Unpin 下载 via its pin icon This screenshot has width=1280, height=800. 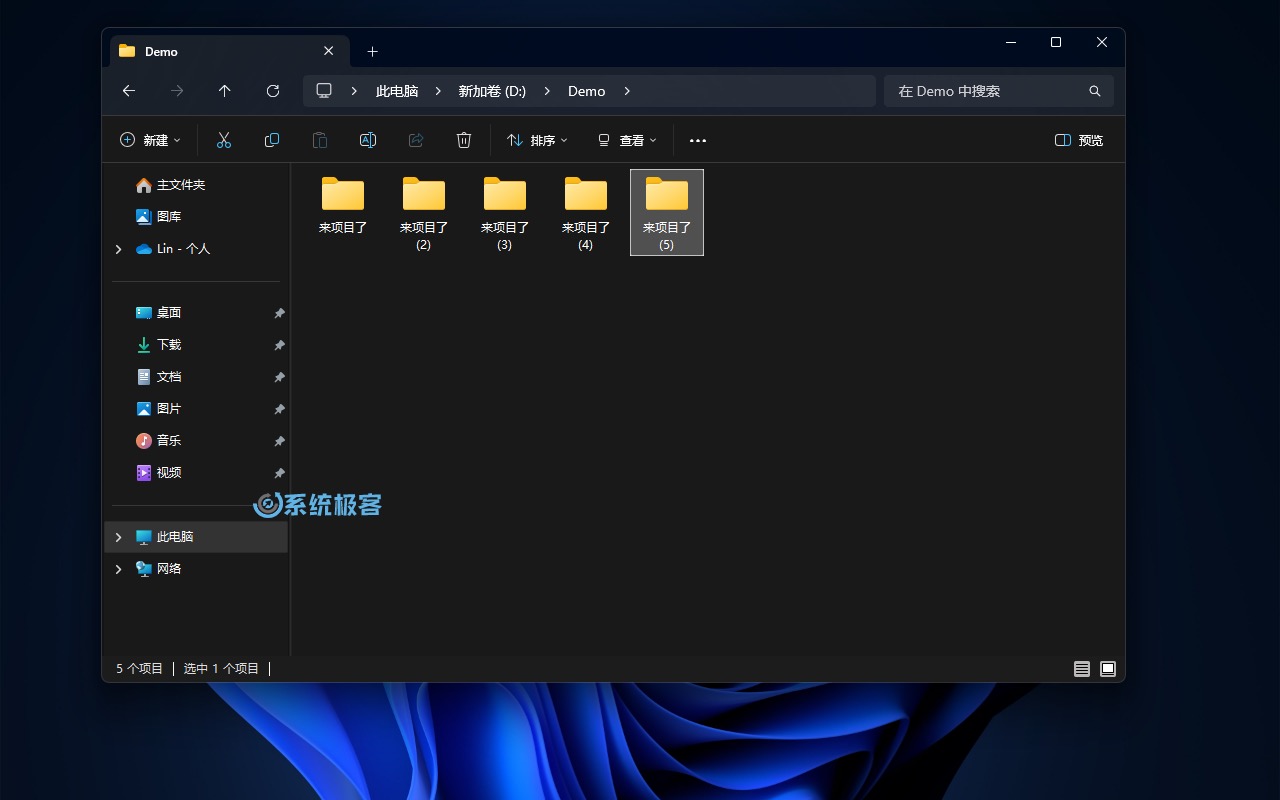(x=279, y=345)
